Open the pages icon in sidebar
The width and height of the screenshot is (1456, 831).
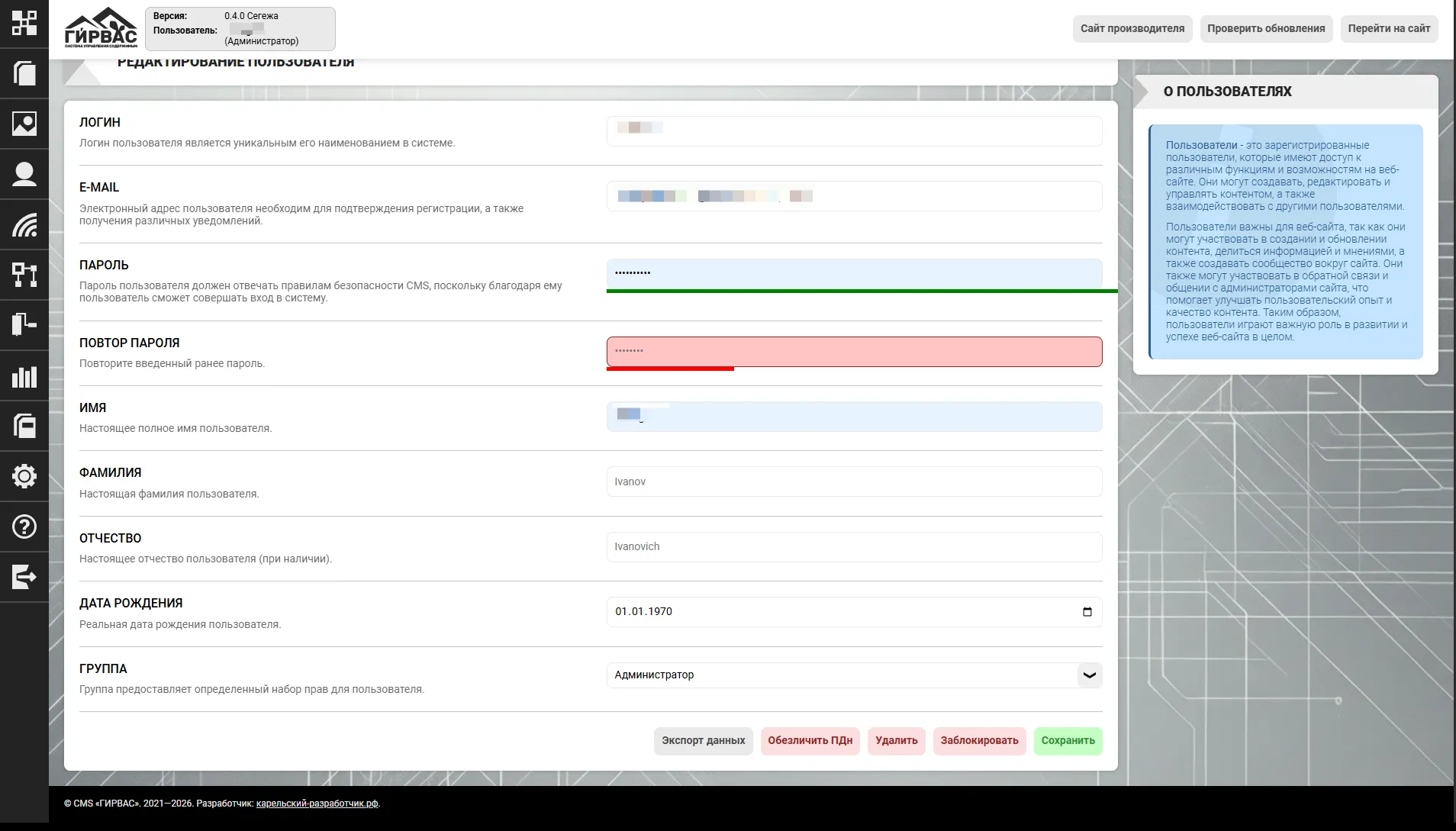pos(24,73)
